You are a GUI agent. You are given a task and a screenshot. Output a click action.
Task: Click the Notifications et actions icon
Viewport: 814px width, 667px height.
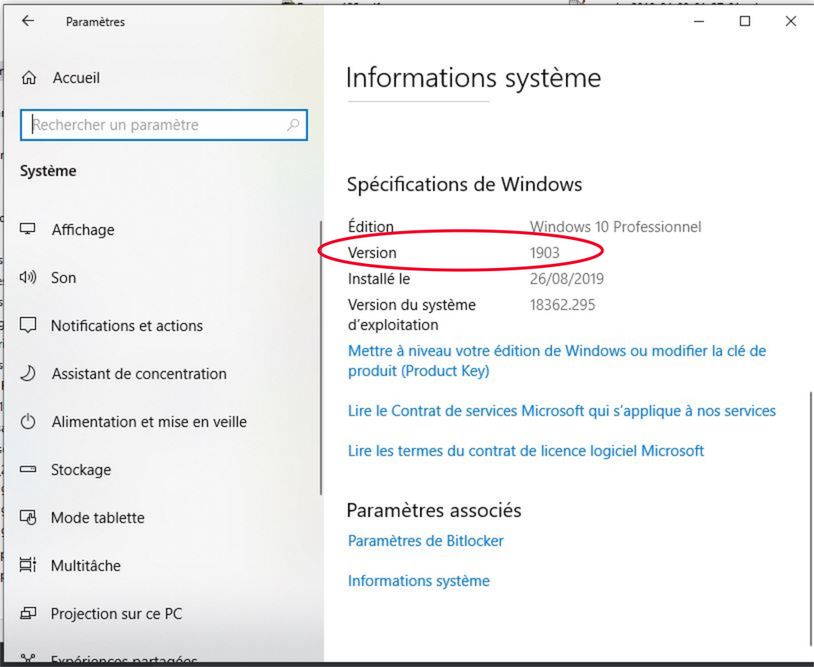pyautogui.click(x=28, y=326)
